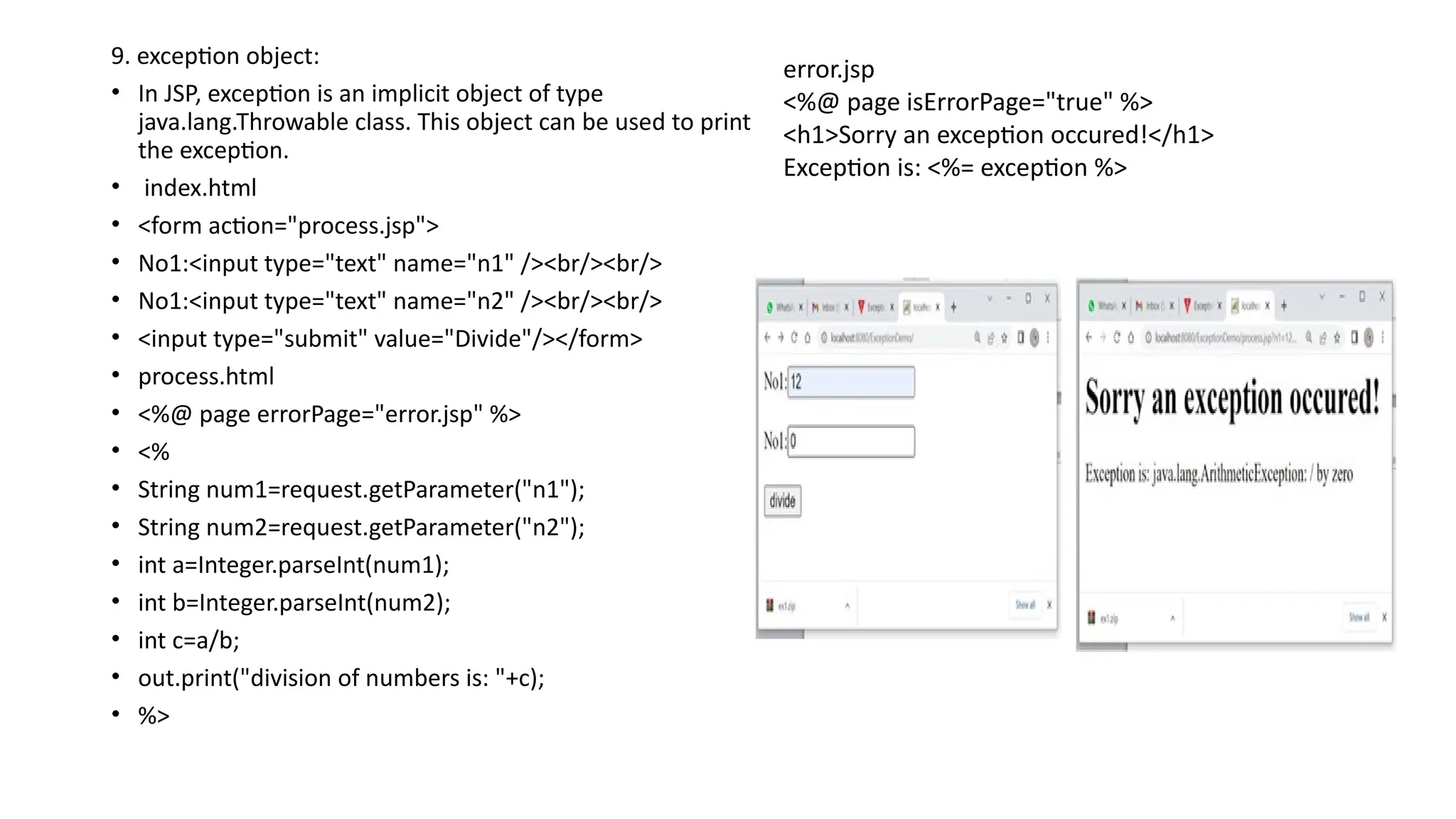Open side panel icon in exception-page browser
Image resolution: width=1456 pixels, height=819 pixels.
(x=1354, y=338)
